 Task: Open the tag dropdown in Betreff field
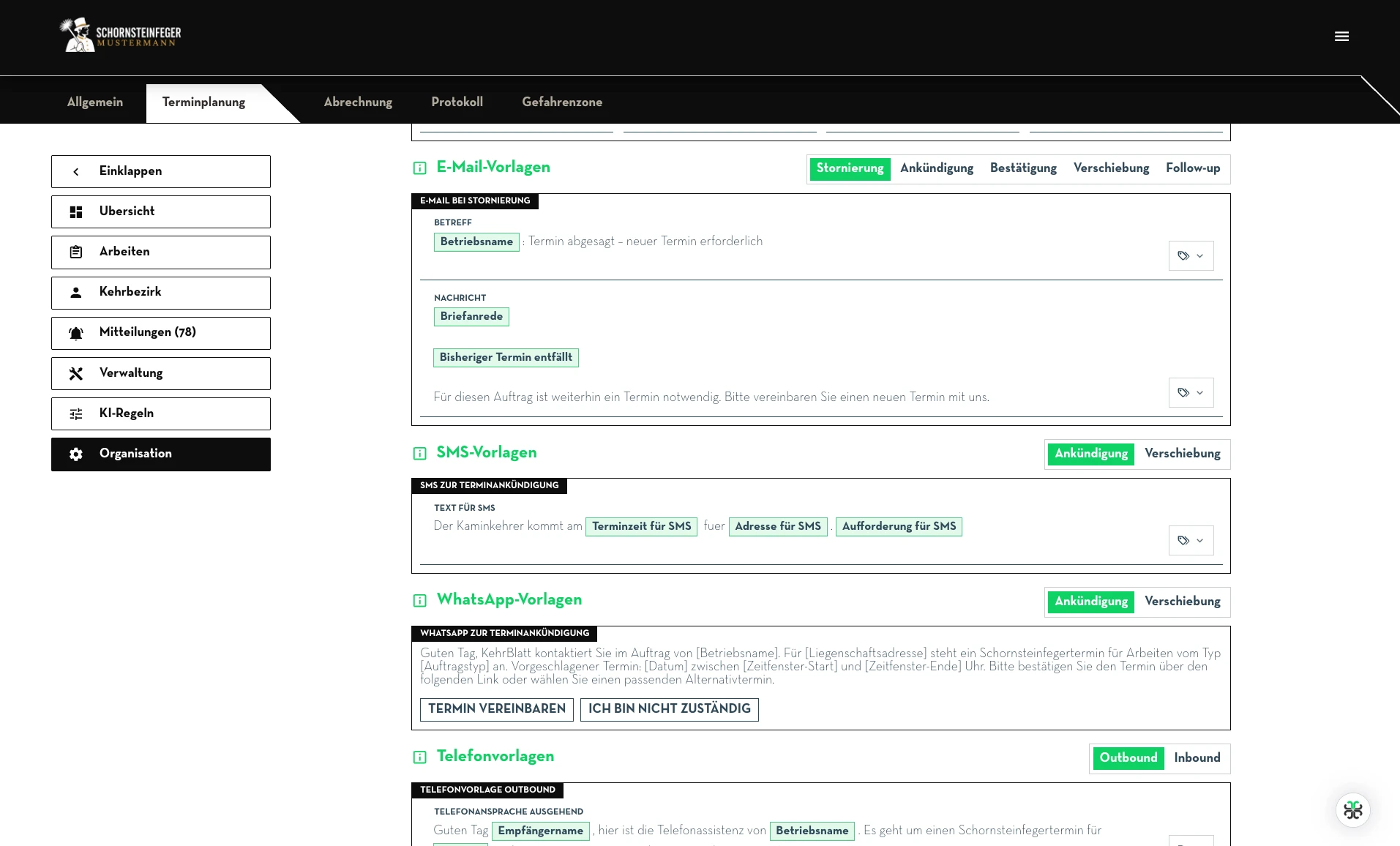pyautogui.click(x=1191, y=256)
